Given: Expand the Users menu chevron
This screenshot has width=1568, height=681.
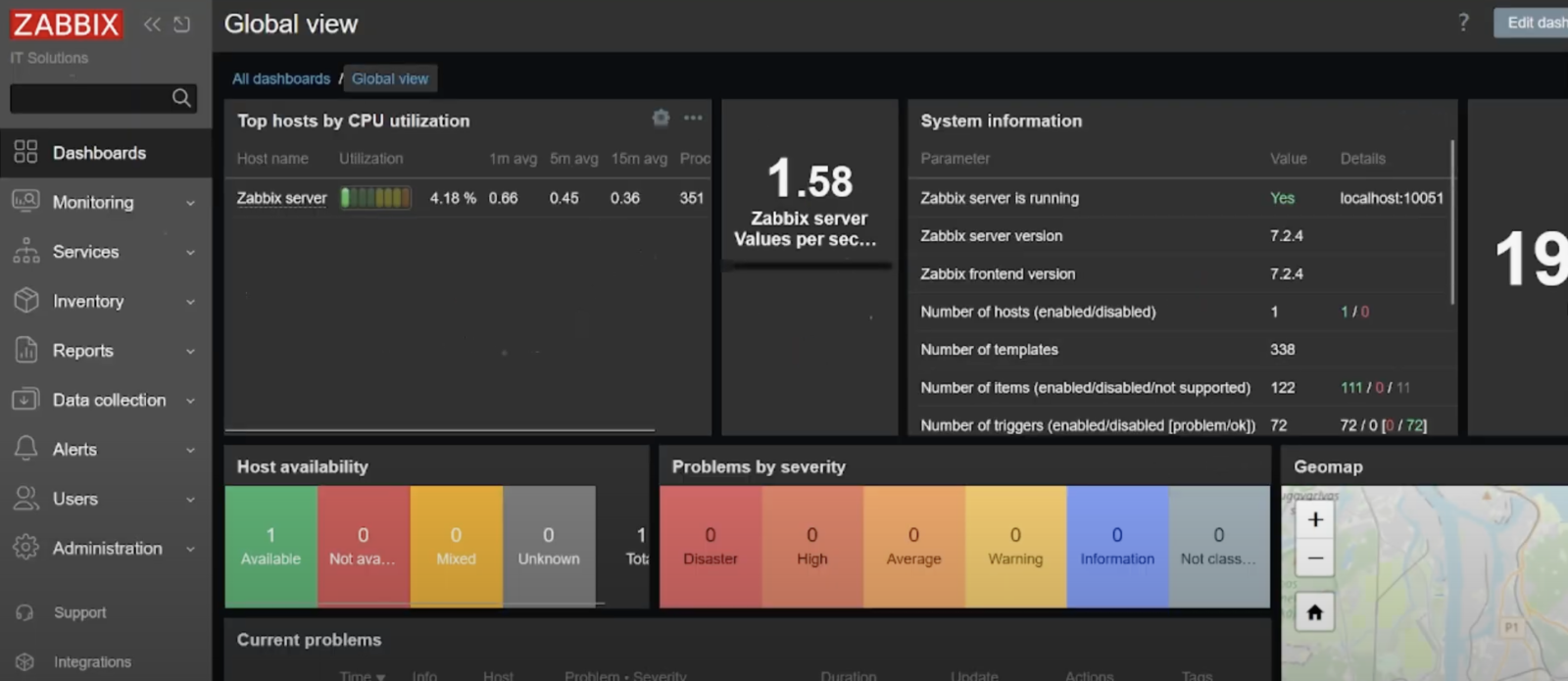Looking at the screenshot, I should [x=190, y=499].
